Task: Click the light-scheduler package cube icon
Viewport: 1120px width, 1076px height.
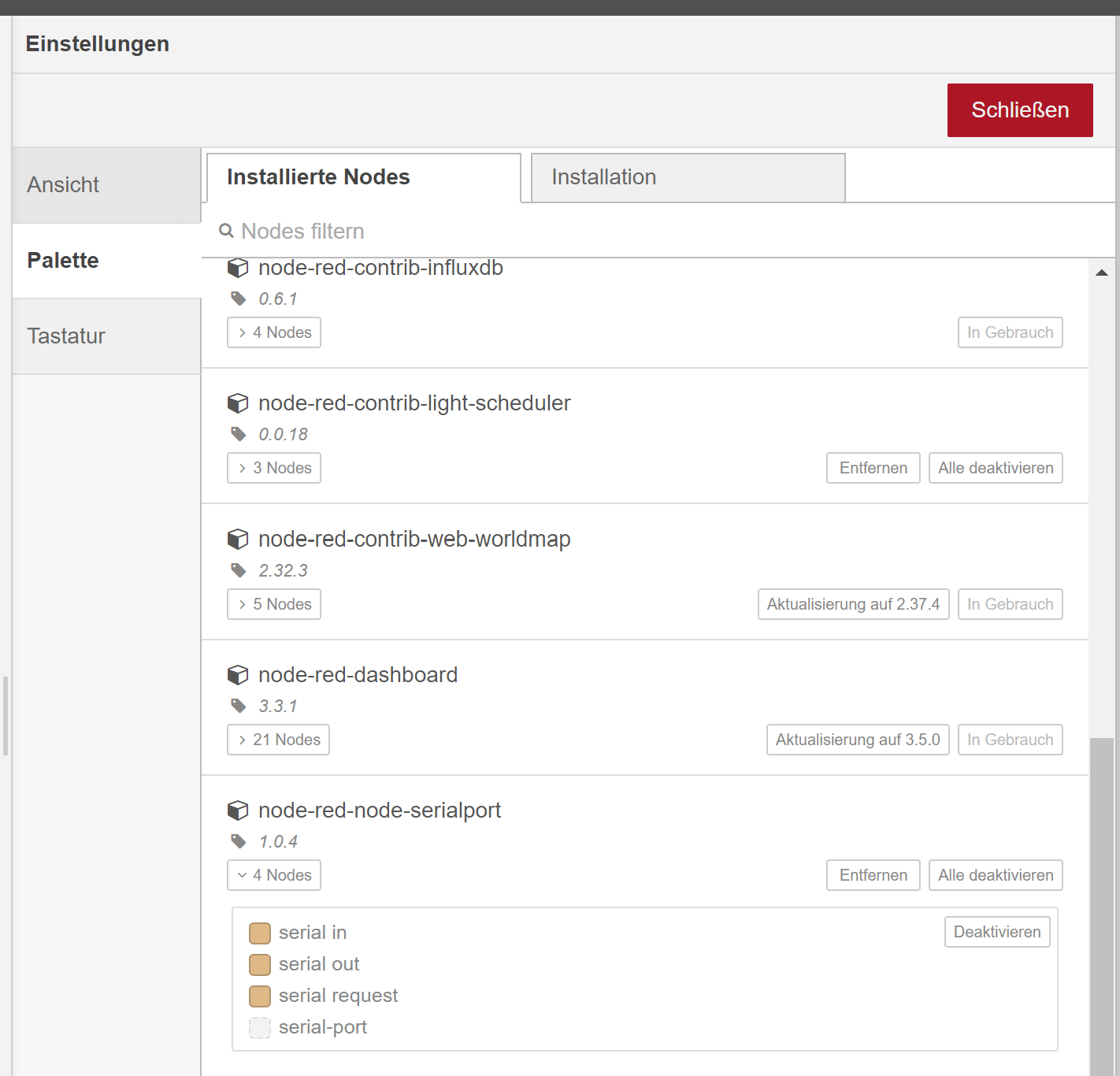Action: click(238, 403)
